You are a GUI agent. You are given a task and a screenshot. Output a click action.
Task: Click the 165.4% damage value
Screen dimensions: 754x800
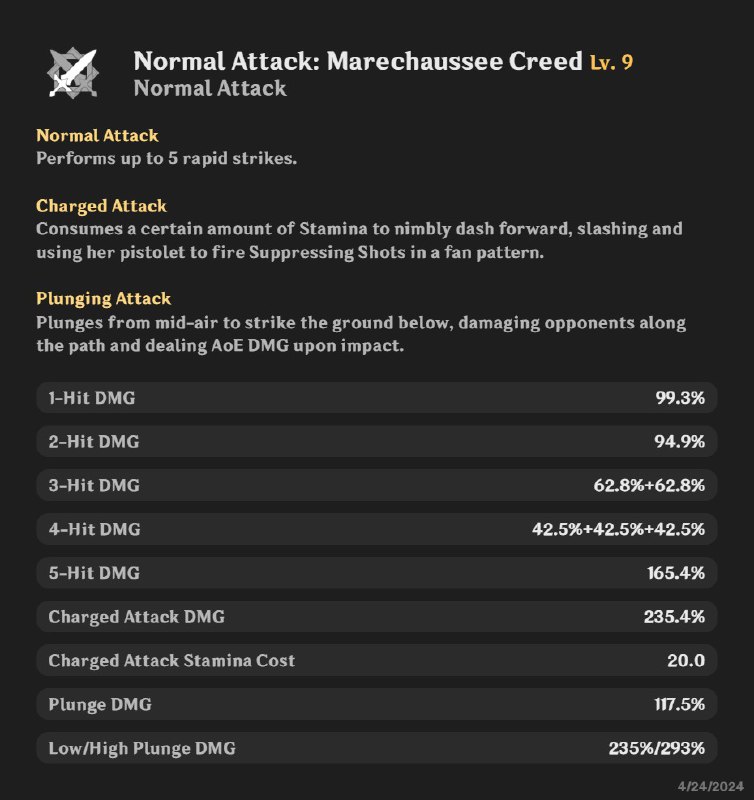coord(676,573)
